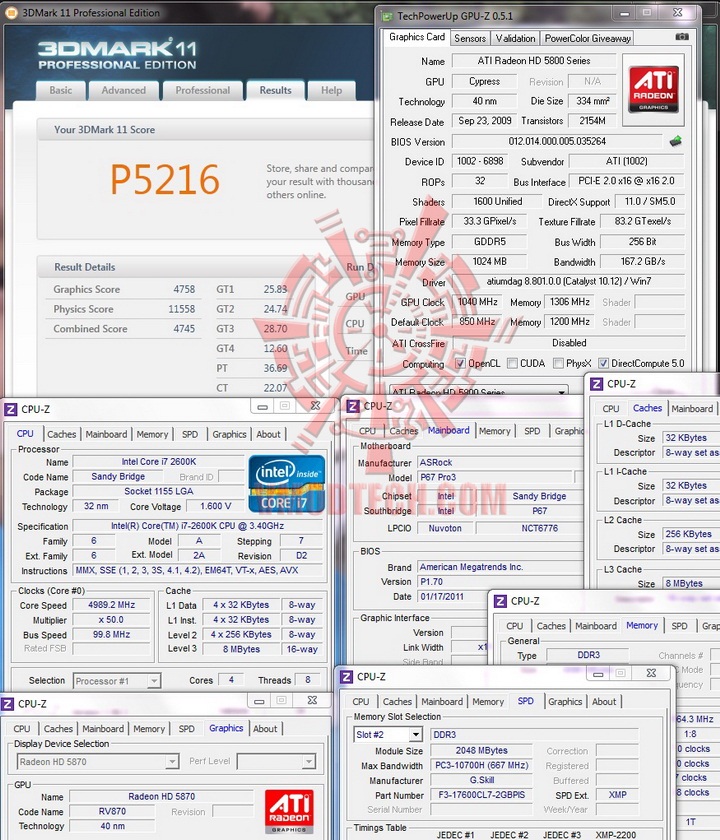Click the Intel Core i7 logo in CPU-Z

(x=287, y=484)
